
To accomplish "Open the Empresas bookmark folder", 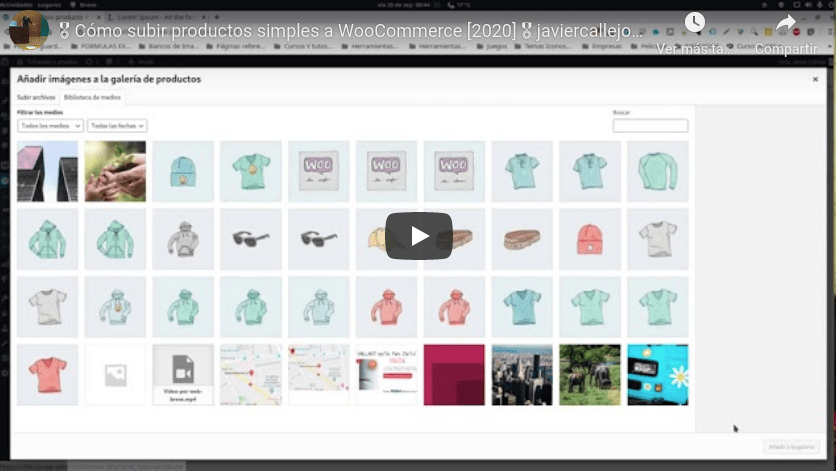I will (601, 46).
